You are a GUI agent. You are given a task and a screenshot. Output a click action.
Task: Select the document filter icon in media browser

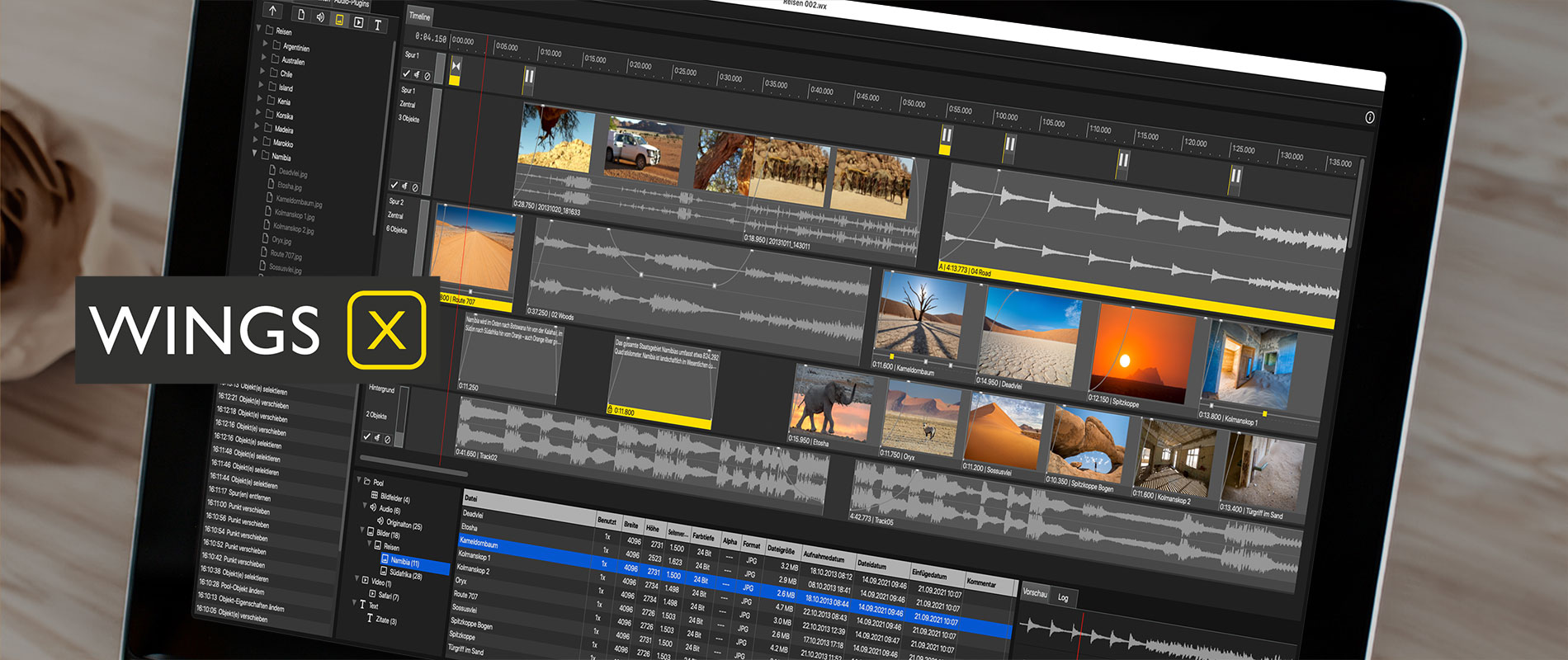click(x=301, y=15)
